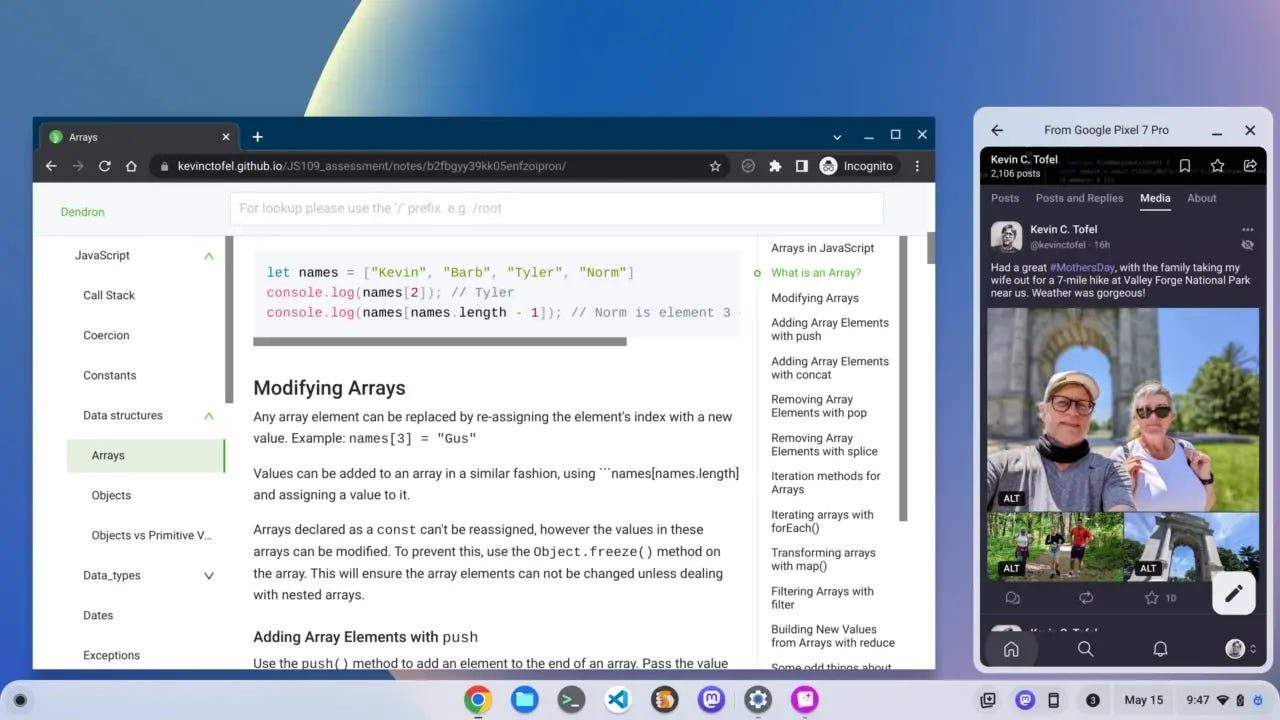The image size is (1280, 720).
Task: Open Mastodon notifications bell
Action: point(1160,649)
